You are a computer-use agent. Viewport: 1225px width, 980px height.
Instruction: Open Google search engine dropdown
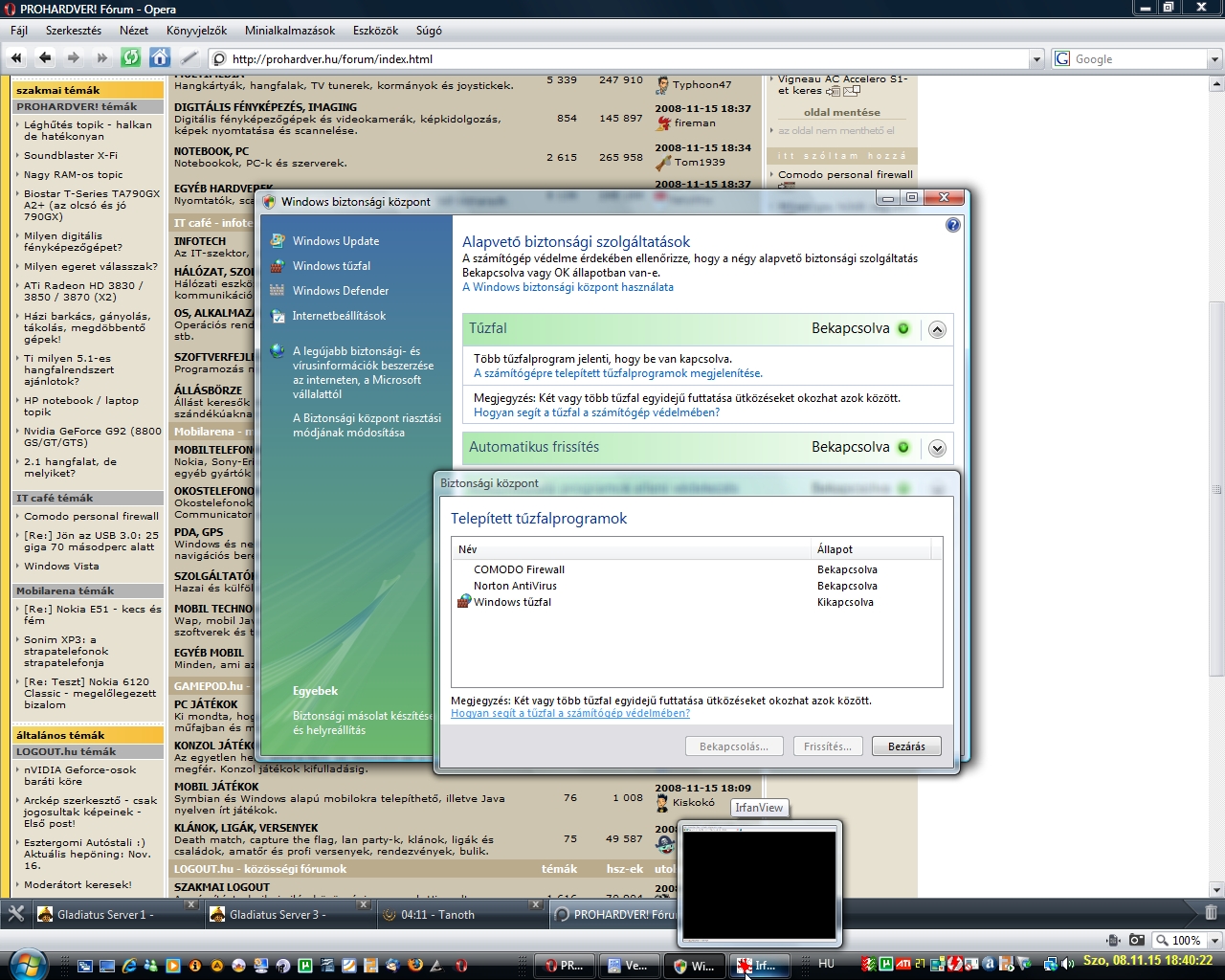click(1214, 59)
